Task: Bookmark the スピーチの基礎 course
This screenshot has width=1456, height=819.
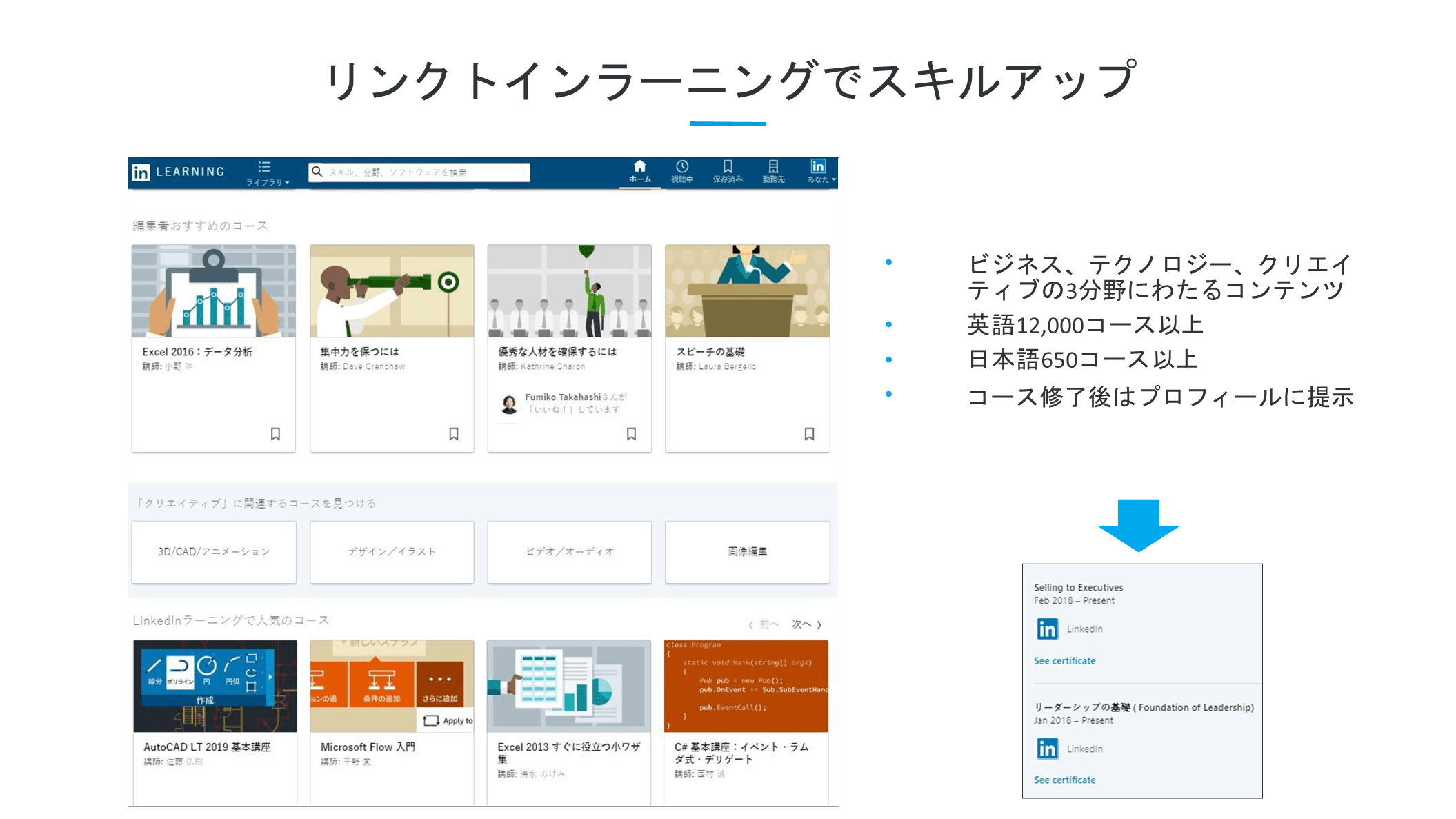Action: point(809,434)
